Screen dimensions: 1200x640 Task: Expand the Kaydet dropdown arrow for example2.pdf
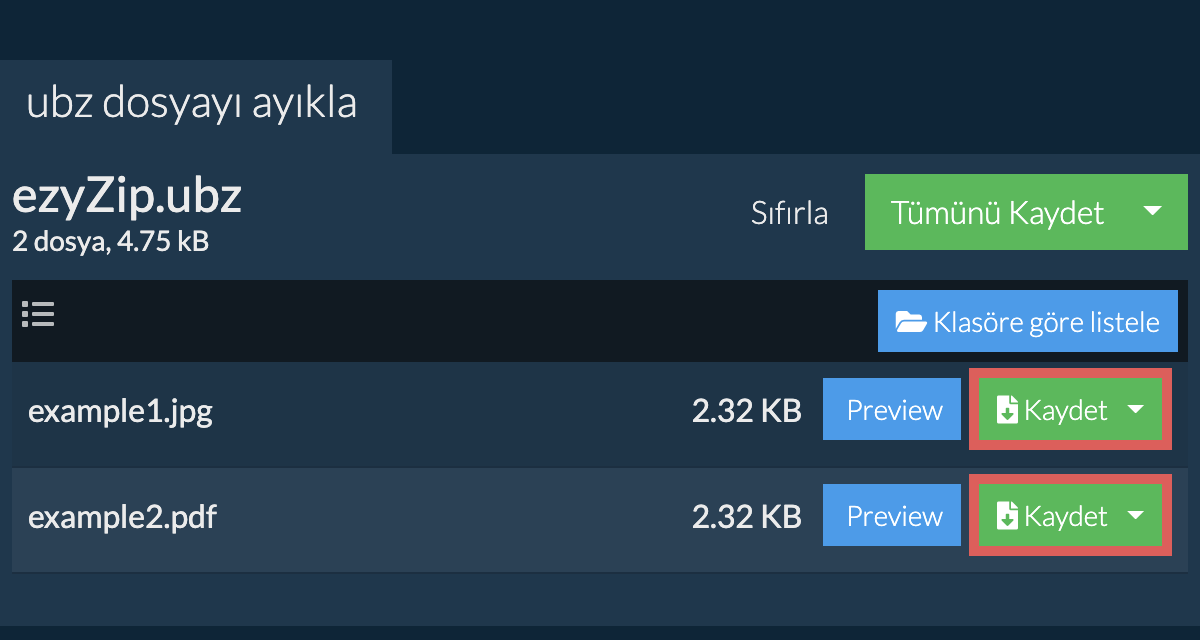(x=1135, y=516)
